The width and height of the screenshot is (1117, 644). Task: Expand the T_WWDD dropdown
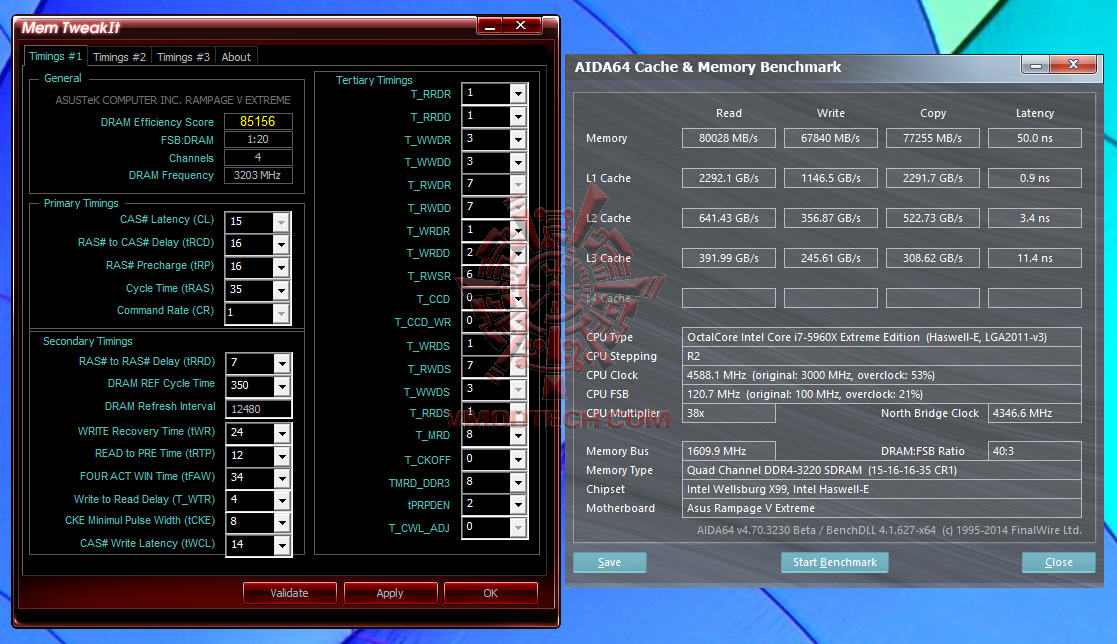pos(518,162)
